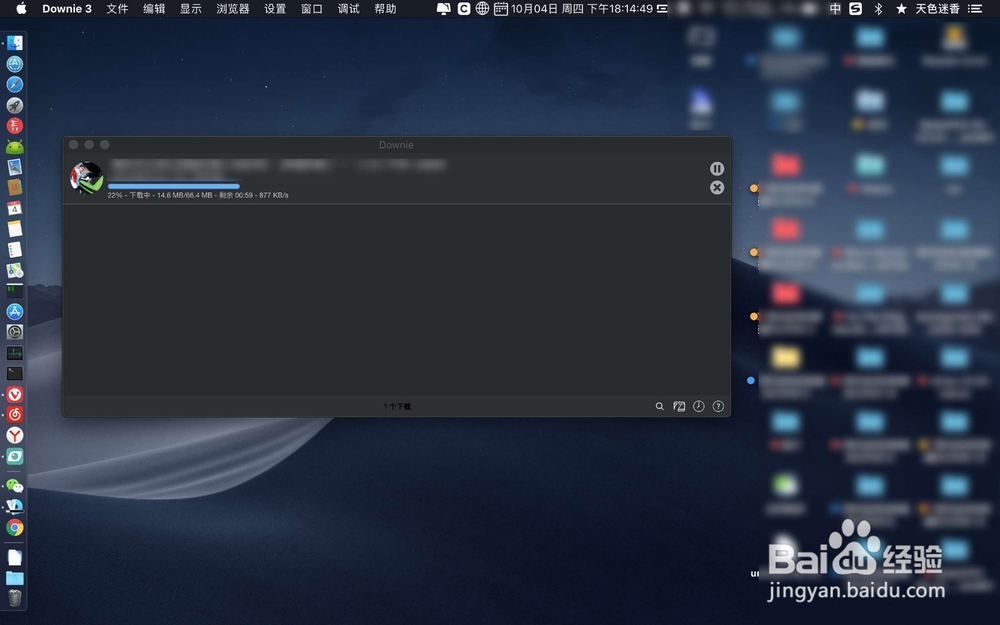This screenshot has width=1000, height=625.
Task: Open Finder from the Dock
Action: [x=15, y=43]
